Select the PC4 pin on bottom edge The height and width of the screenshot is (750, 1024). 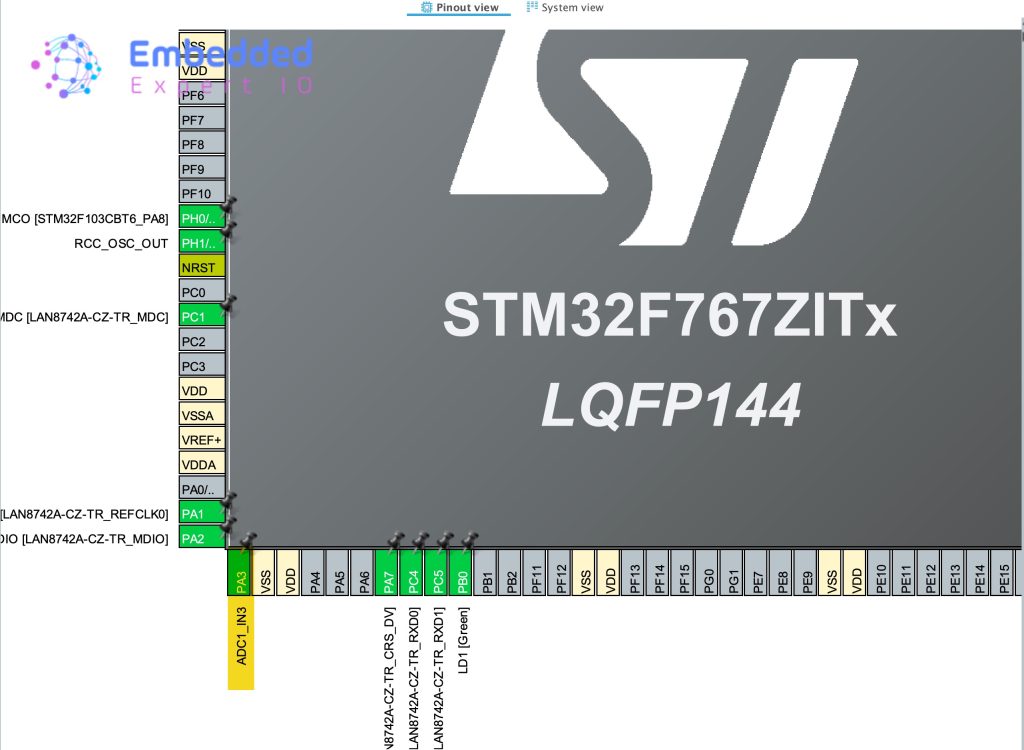412,574
